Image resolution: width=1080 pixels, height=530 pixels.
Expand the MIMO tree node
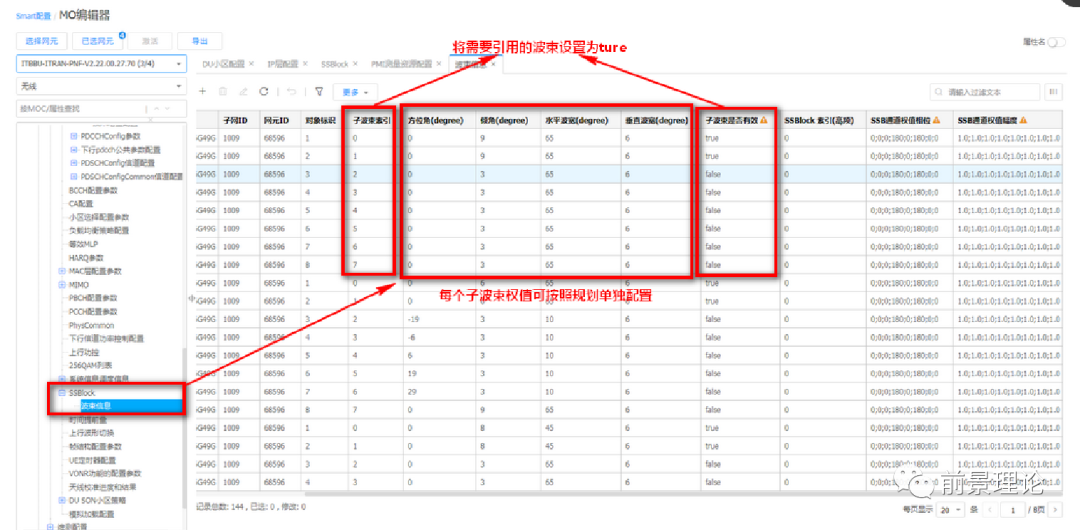coord(62,285)
